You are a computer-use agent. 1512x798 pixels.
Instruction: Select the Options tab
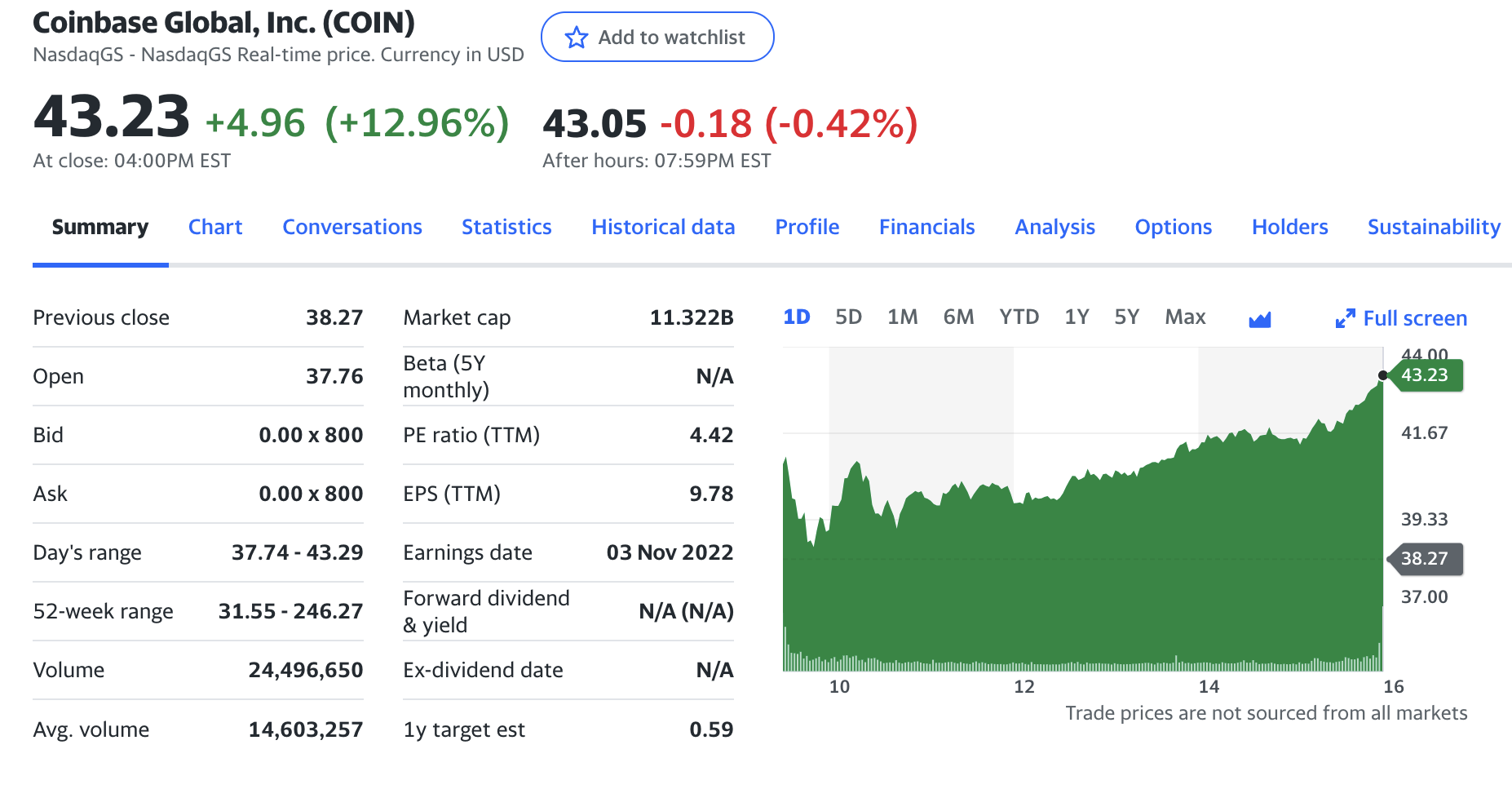(1173, 227)
